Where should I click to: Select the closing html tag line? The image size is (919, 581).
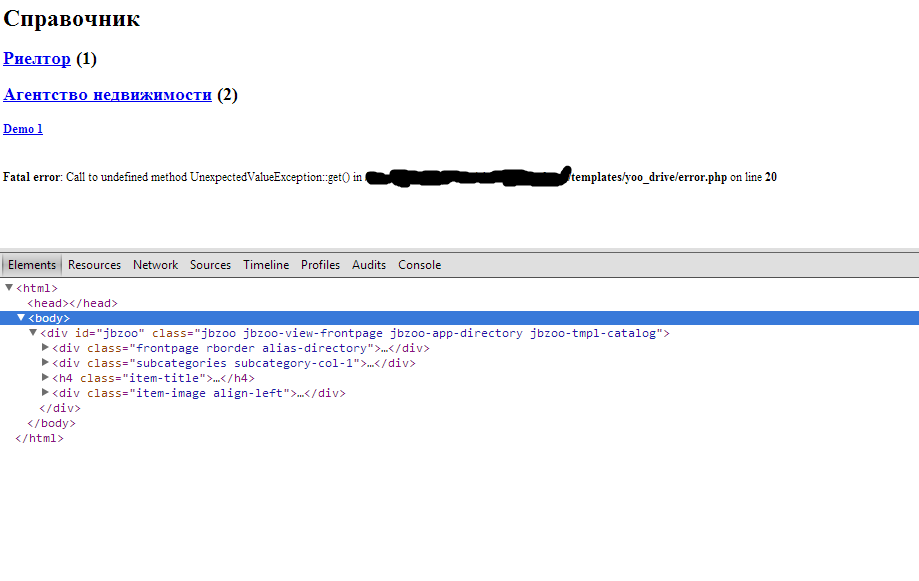tap(39, 438)
